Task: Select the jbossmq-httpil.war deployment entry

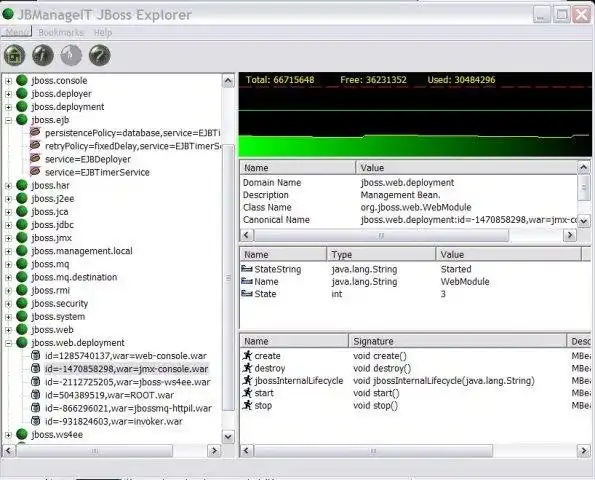Action: (128, 408)
